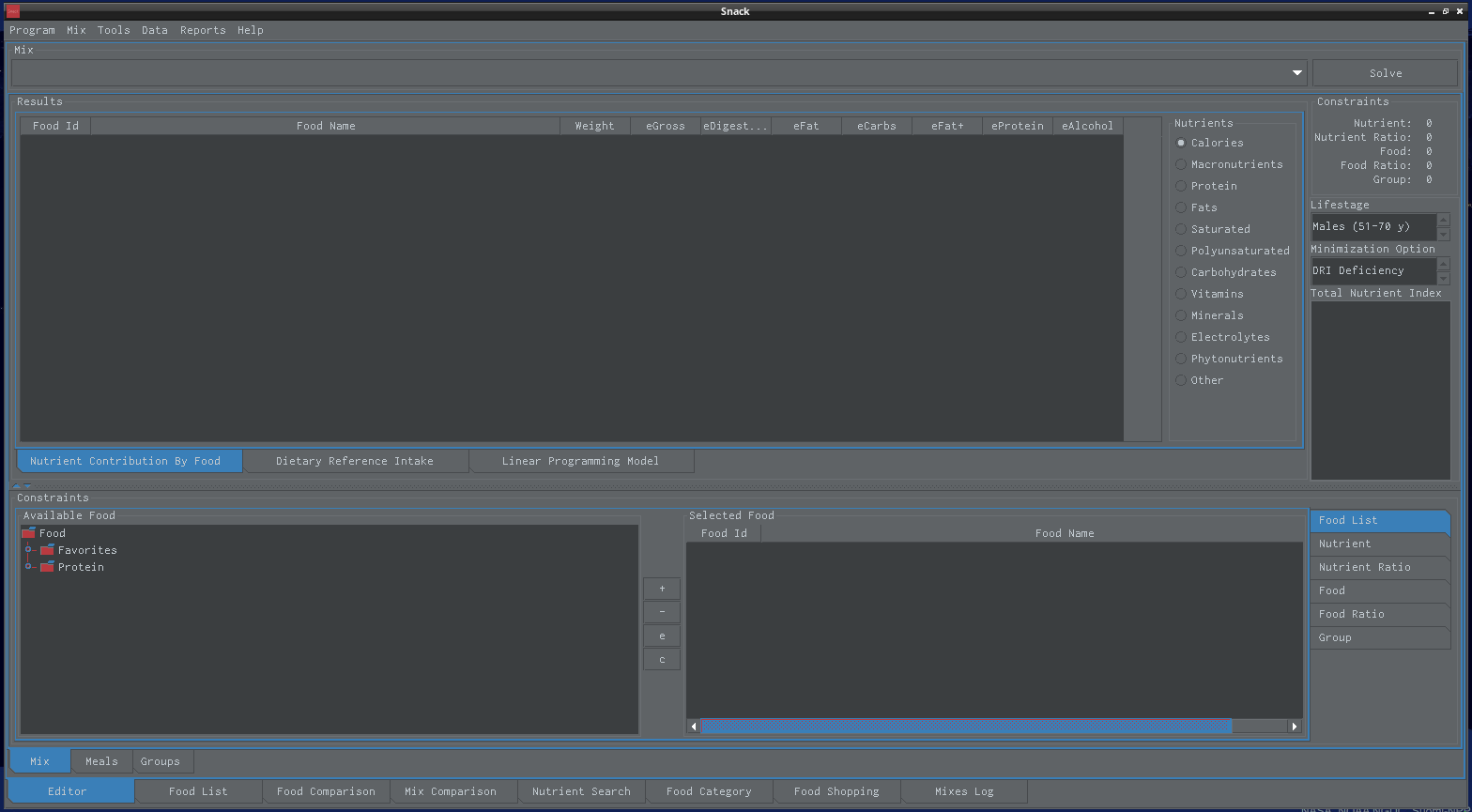Click the Favorites folder icon
Viewport: 1472px width, 812px height.
(47, 550)
